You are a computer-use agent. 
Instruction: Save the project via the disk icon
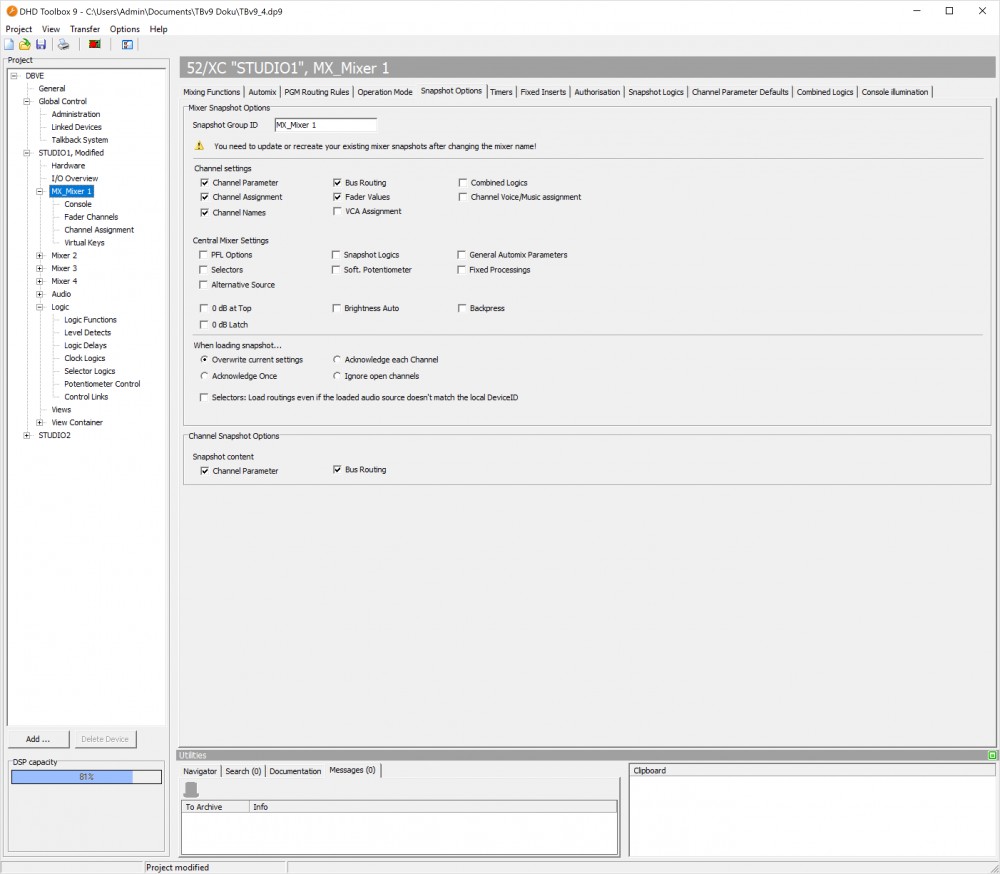point(39,44)
